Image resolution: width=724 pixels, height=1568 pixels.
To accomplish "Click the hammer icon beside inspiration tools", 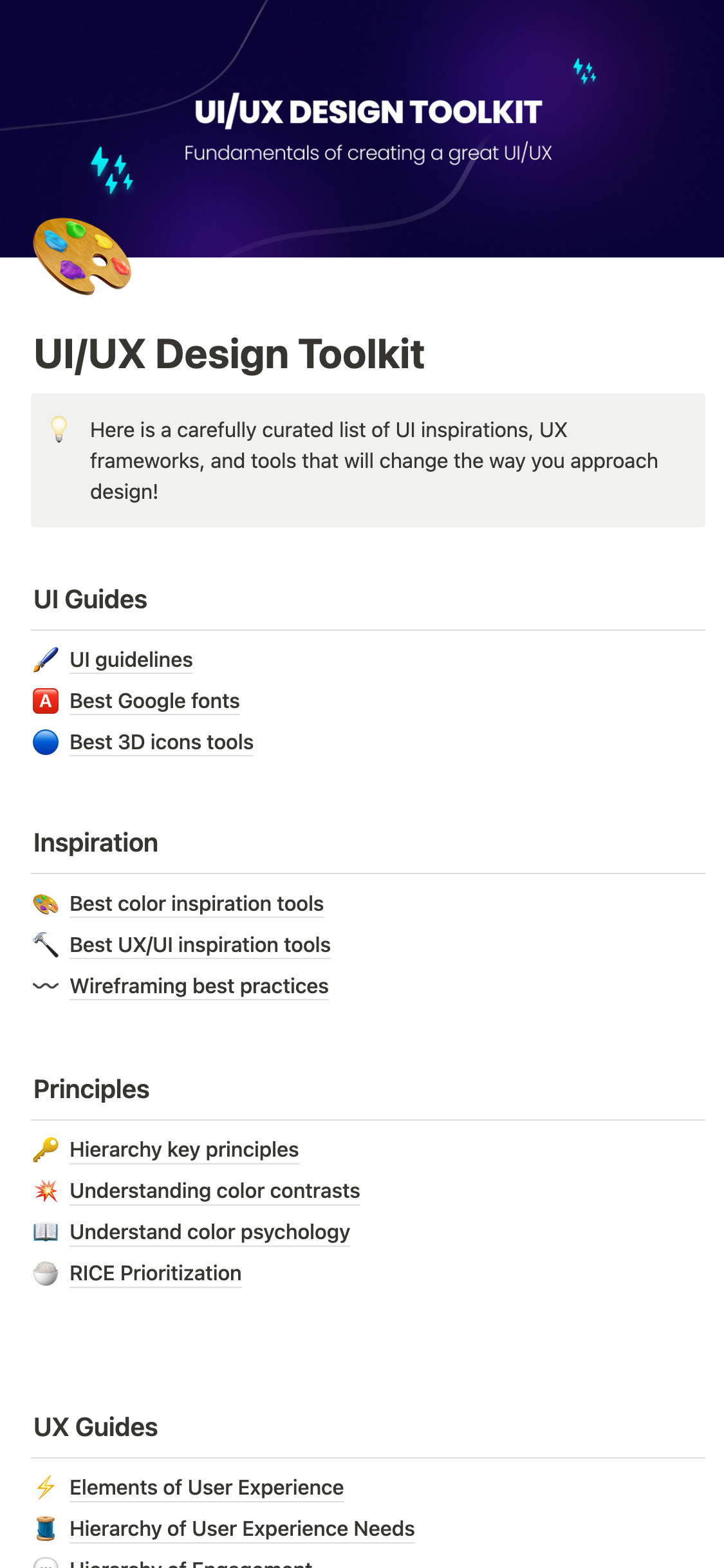I will click(x=46, y=945).
